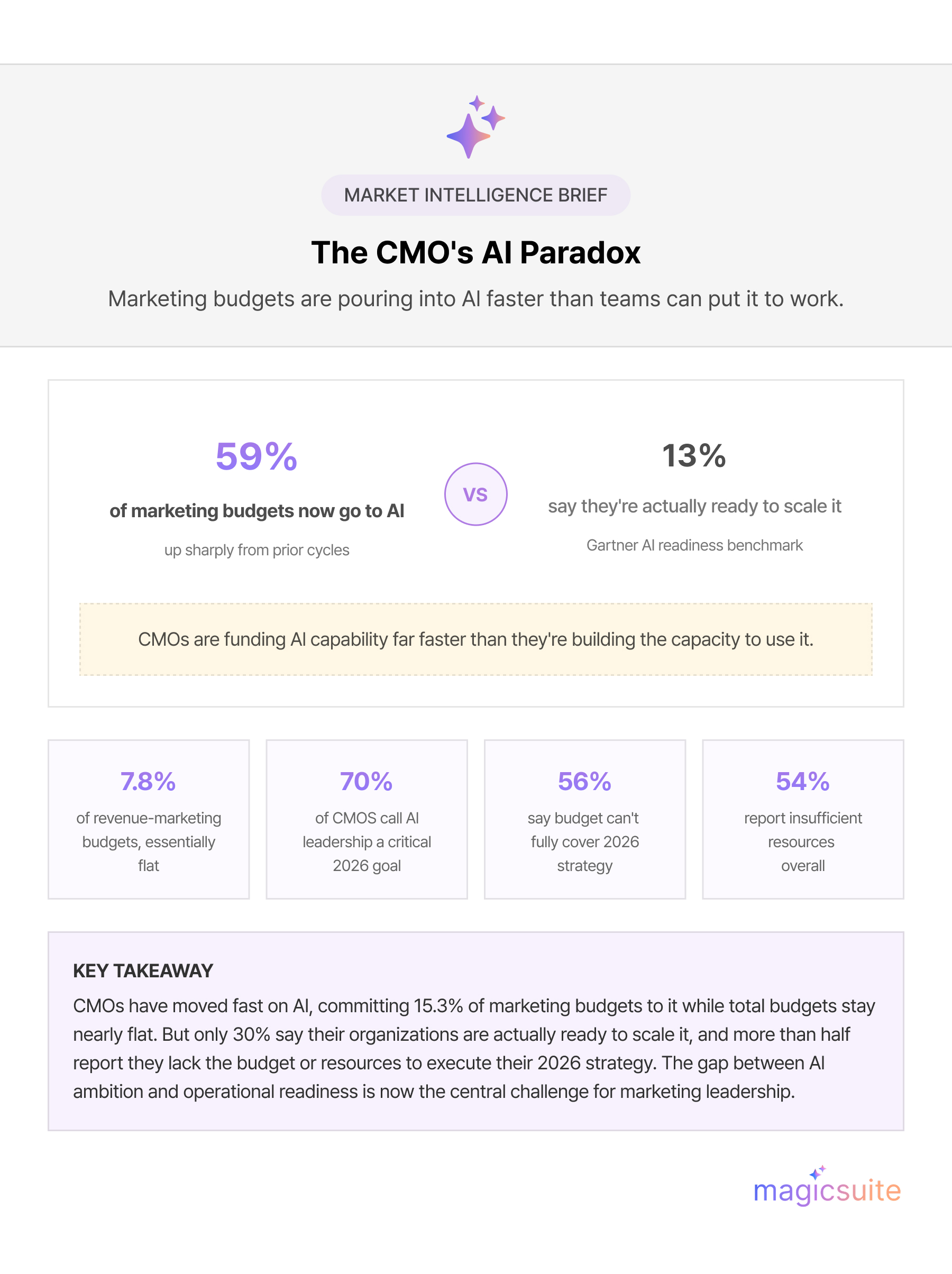This screenshot has height=1274, width=952.
Task: Click the title The CMO's AI Paradox
Action: click(x=475, y=252)
